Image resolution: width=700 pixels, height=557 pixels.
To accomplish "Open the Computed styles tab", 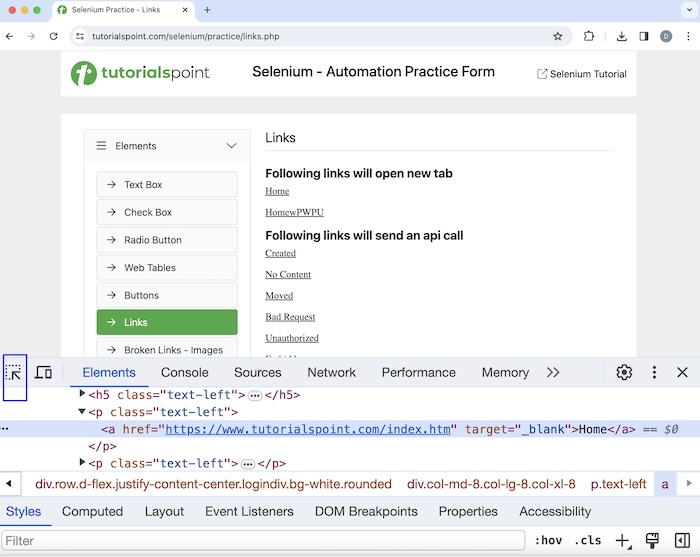I will [x=93, y=511].
